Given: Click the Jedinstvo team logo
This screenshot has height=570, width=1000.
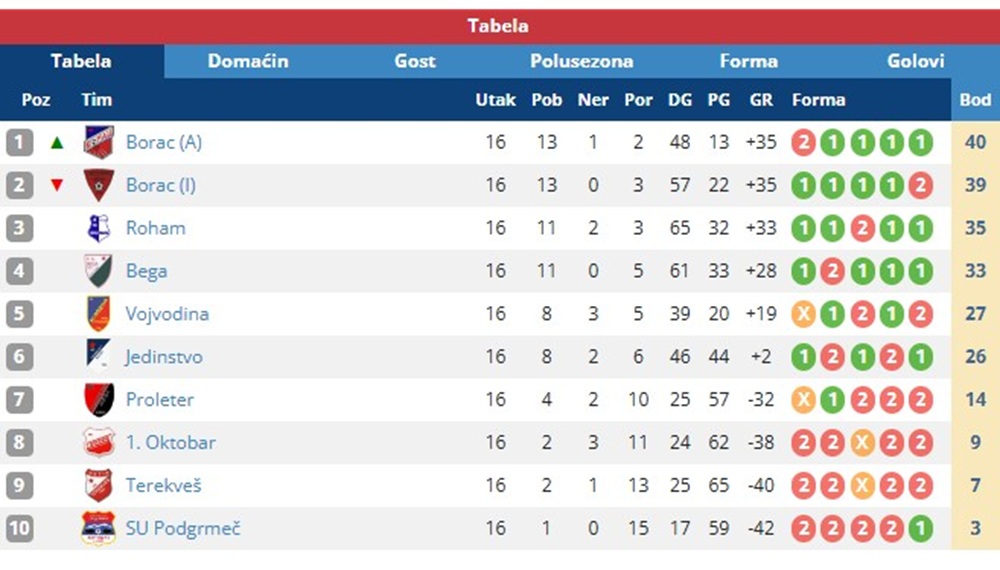Looking at the screenshot, I should (x=99, y=356).
